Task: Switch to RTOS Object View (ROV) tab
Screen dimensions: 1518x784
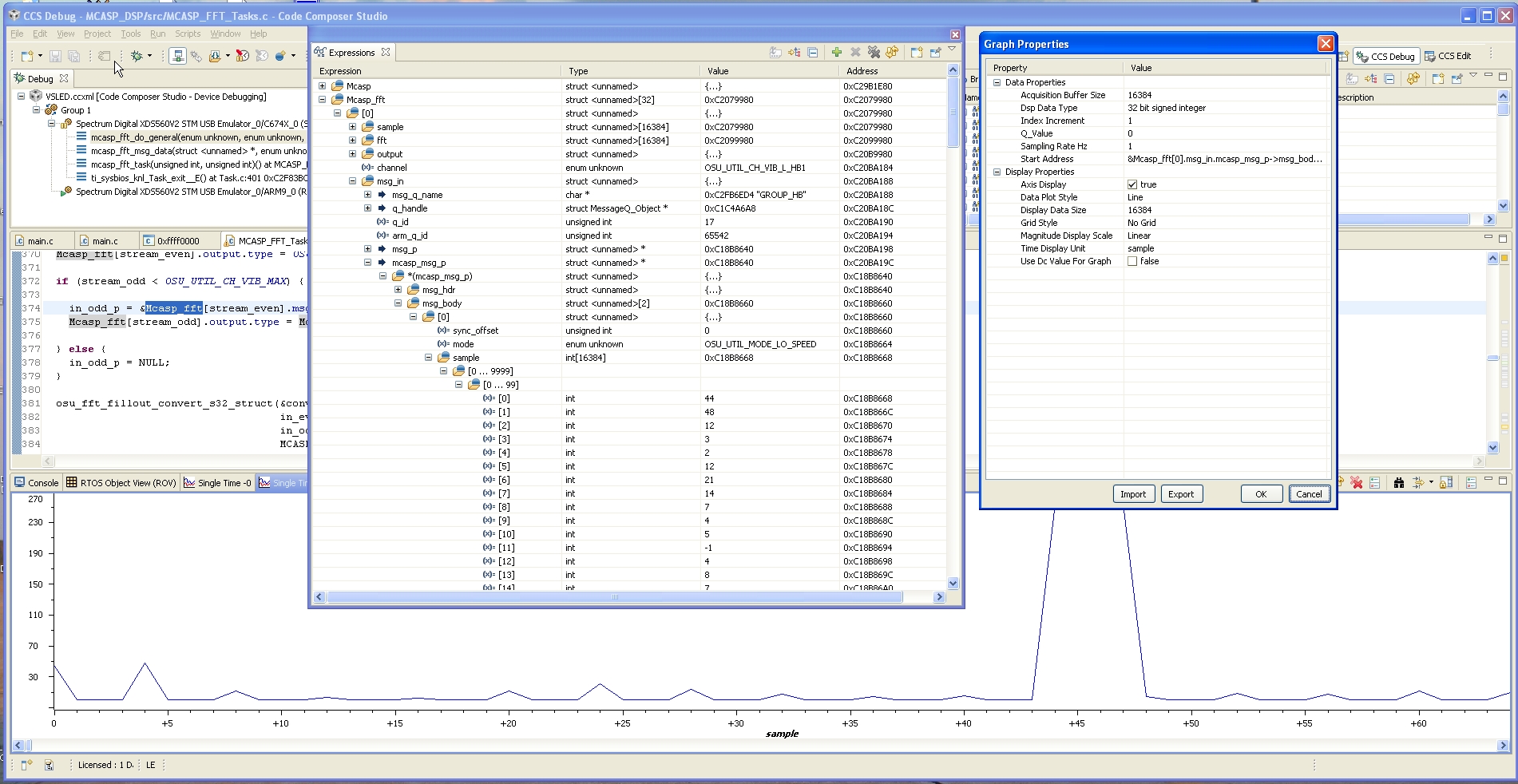Action: point(121,483)
